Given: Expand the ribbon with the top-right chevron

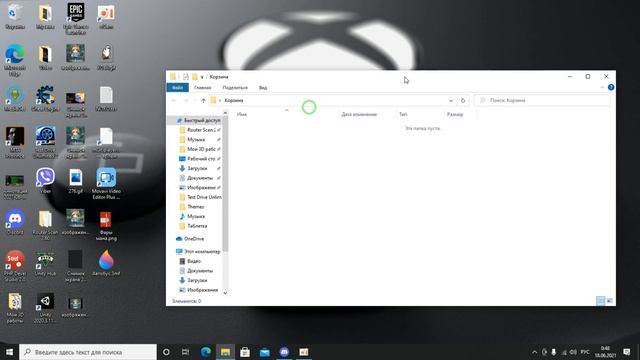Looking at the screenshot, I should coord(602,87).
